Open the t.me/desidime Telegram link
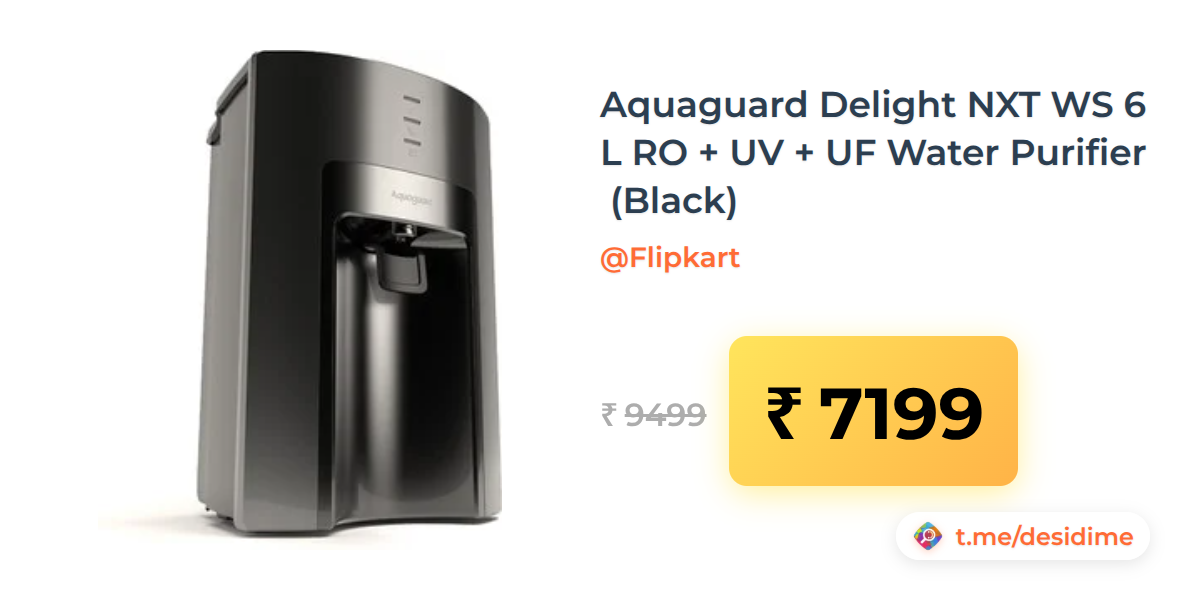The image size is (1200, 600). tap(1044, 537)
